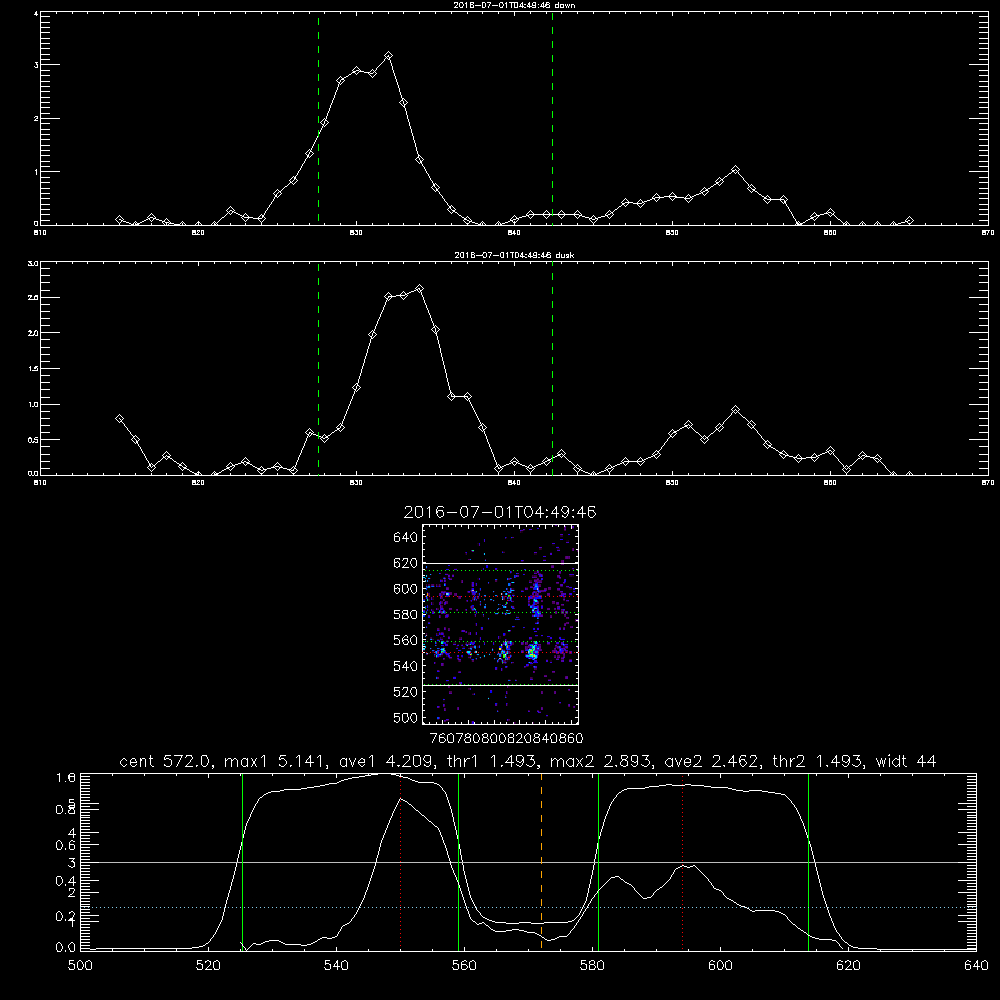This screenshot has height=1000, width=1000.
Task: Select the leftmost green vertical line in bottom plot
Action: 242,862
